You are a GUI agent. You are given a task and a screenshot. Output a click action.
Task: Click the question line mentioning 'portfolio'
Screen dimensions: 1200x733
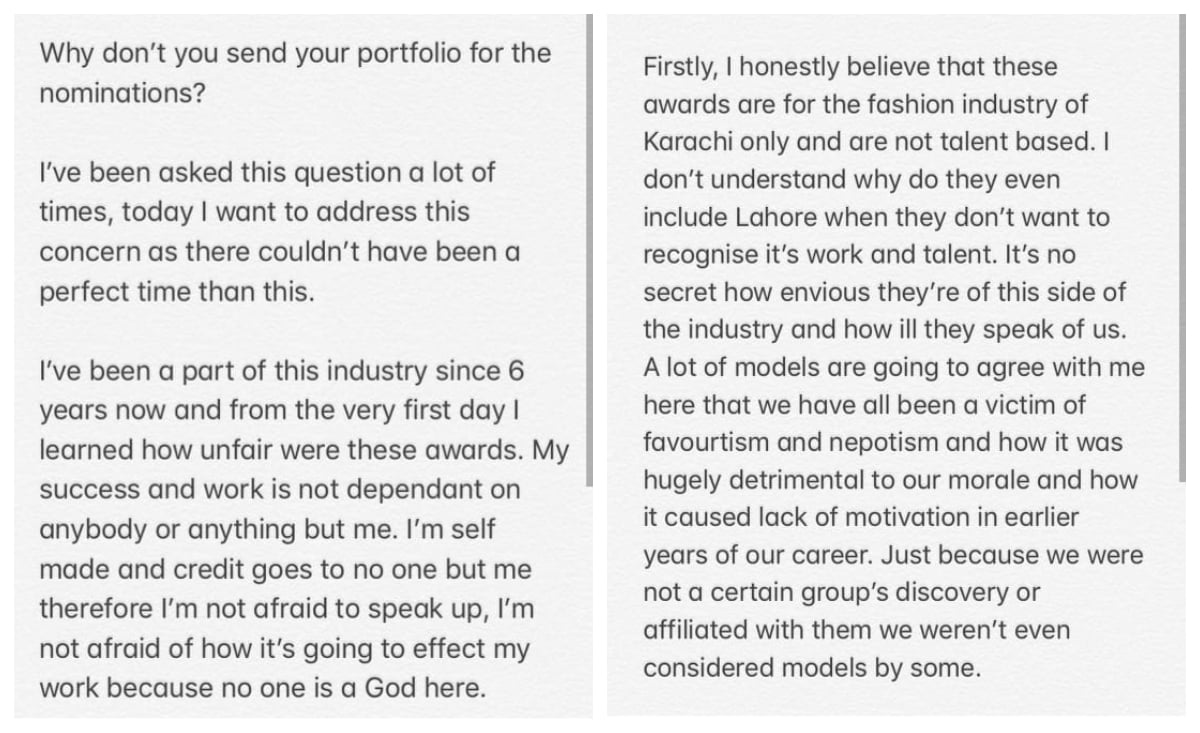pos(295,53)
